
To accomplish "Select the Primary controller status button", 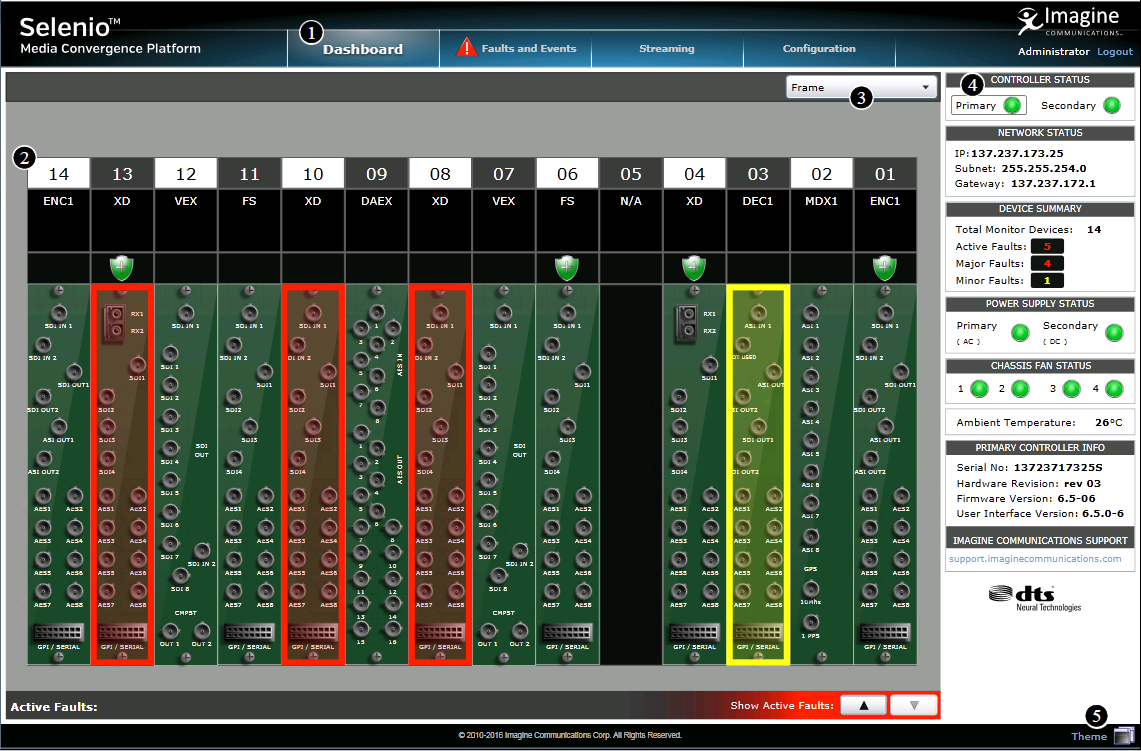I will pyautogui.click(x=988, y=106).
